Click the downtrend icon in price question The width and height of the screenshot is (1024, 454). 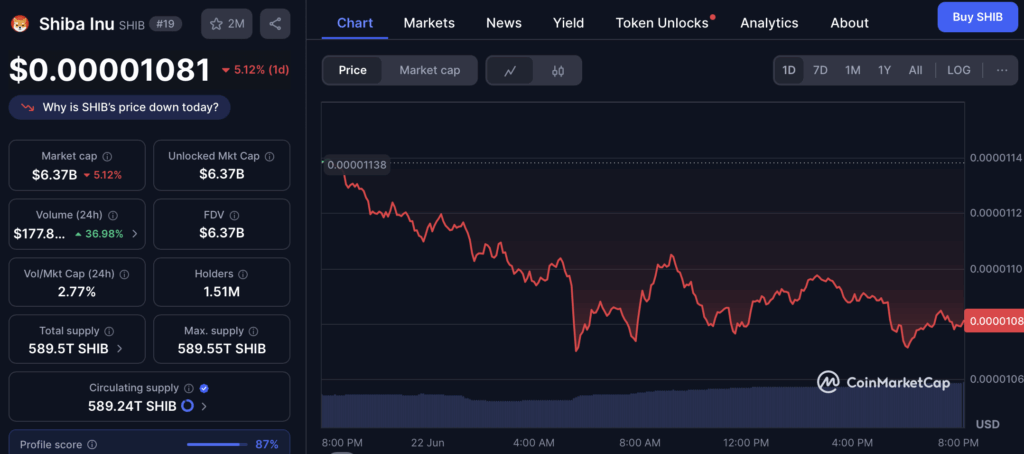click(x=27, y=107)
